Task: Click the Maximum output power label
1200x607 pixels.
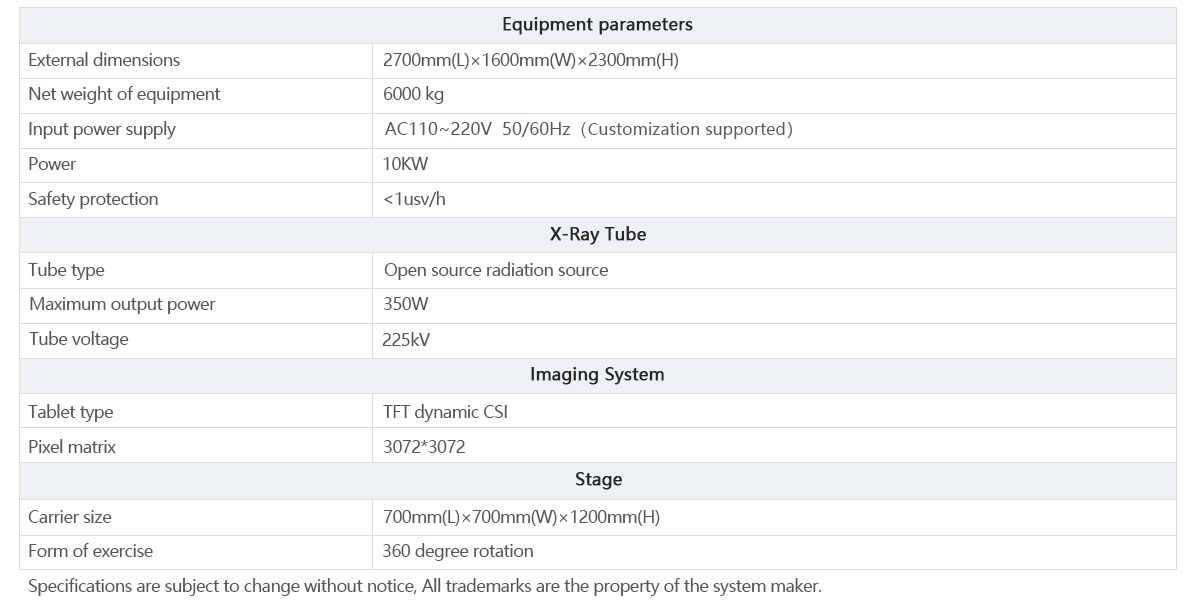Action: pos(122,304)
